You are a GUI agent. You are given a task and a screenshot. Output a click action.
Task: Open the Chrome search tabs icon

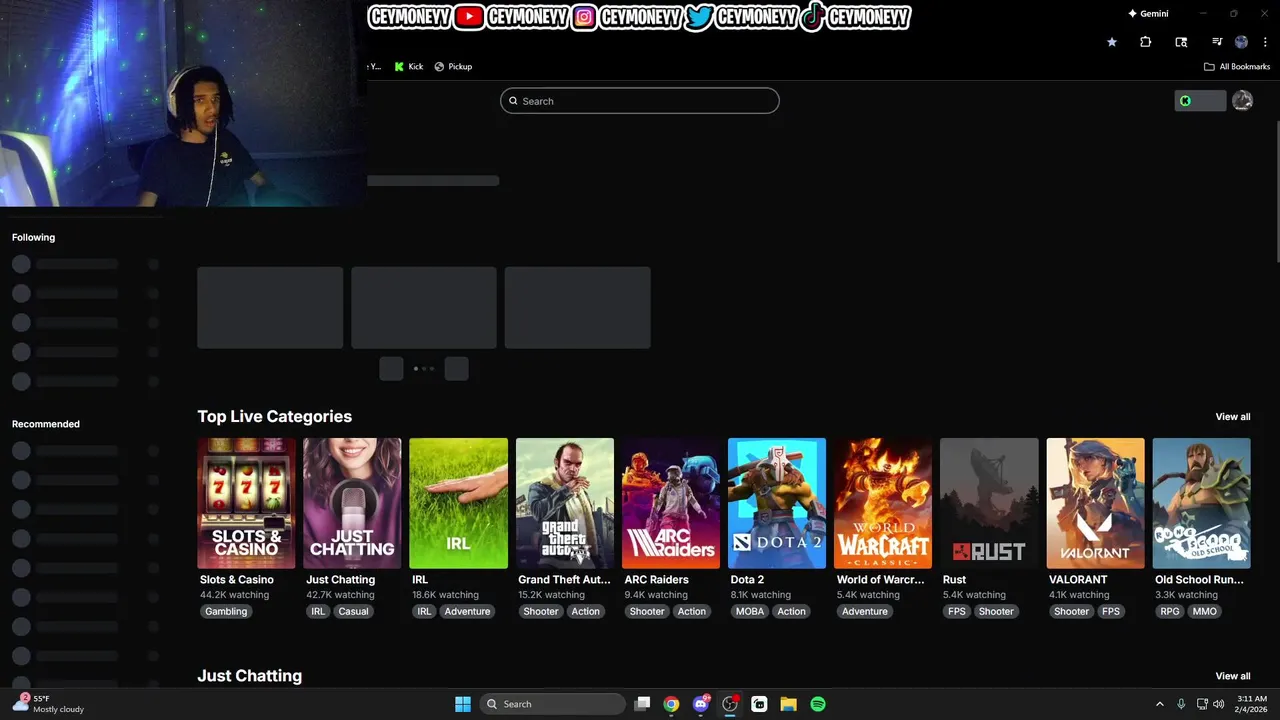coord(1181,42)
